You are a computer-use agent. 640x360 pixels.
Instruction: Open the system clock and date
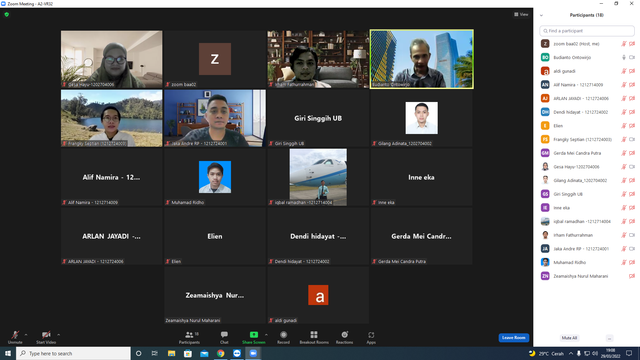[610, 353]
